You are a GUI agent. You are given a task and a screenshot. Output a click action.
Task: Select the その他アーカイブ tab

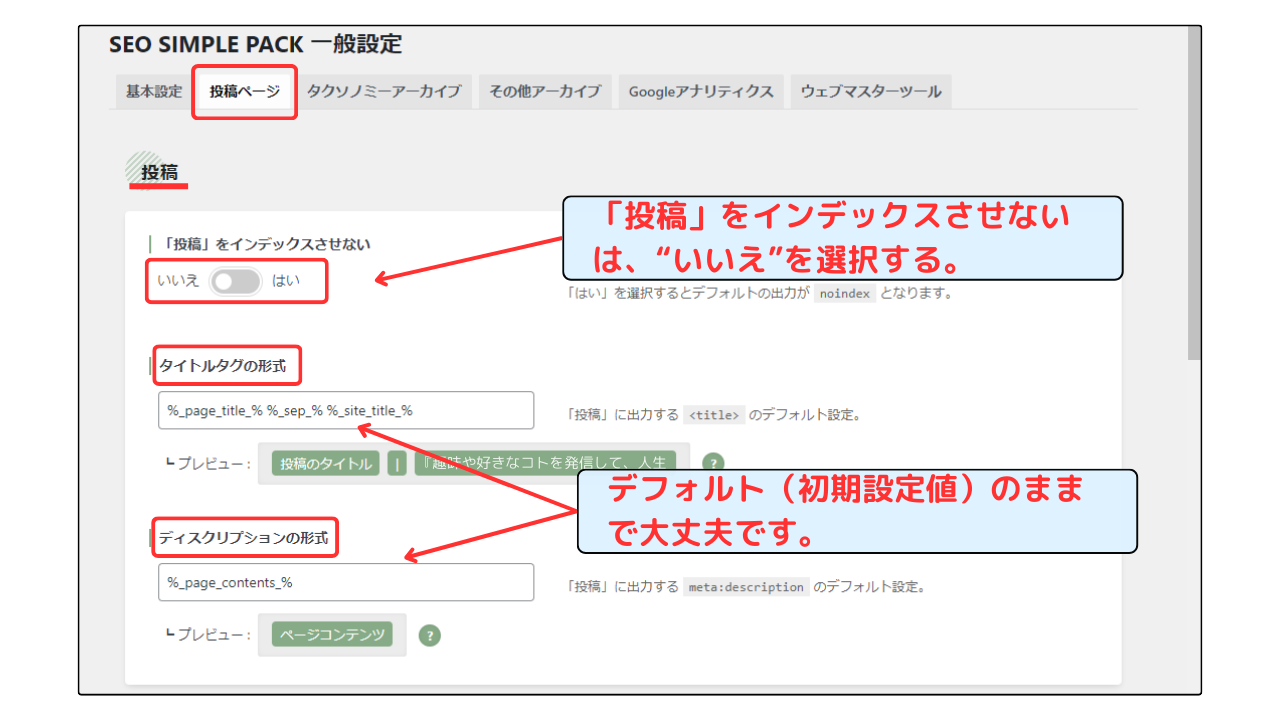point(544,91)
